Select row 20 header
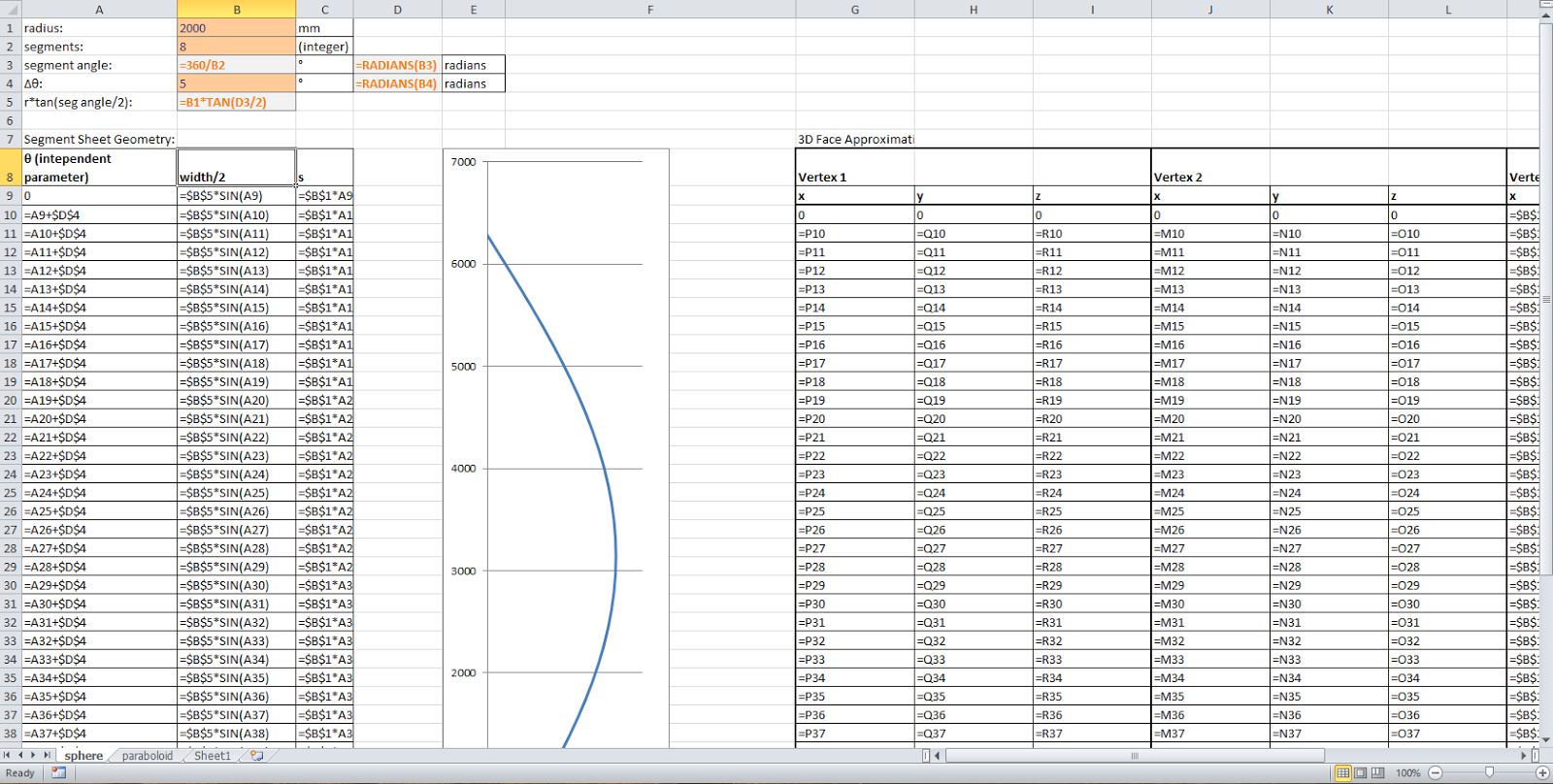 coord(10,400)
